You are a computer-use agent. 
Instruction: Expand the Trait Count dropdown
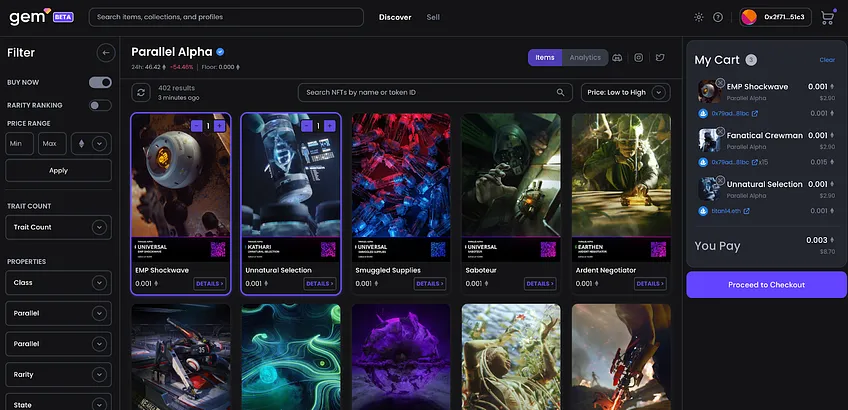pos(58,227)
